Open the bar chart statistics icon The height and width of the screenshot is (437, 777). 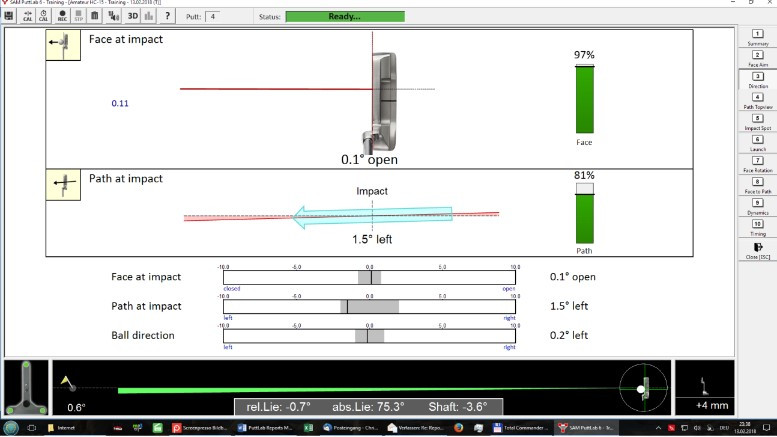click(x=148, y=17)
